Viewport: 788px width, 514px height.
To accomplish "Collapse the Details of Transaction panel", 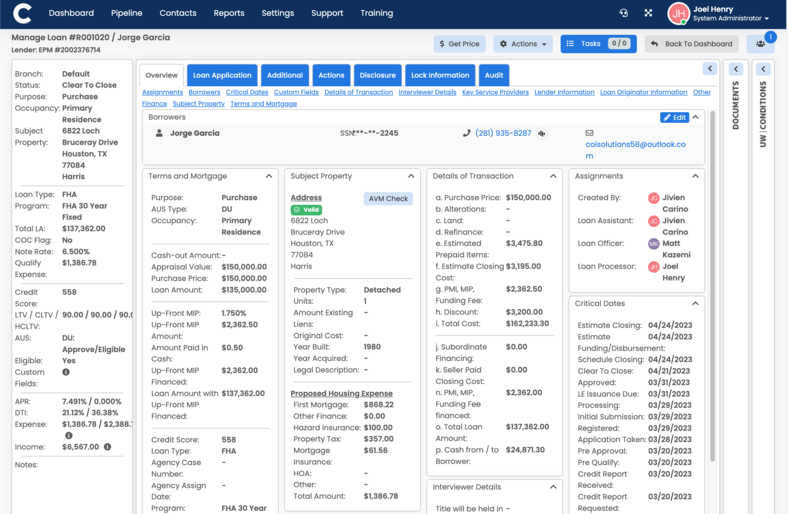I will click(x=553, y=176).
